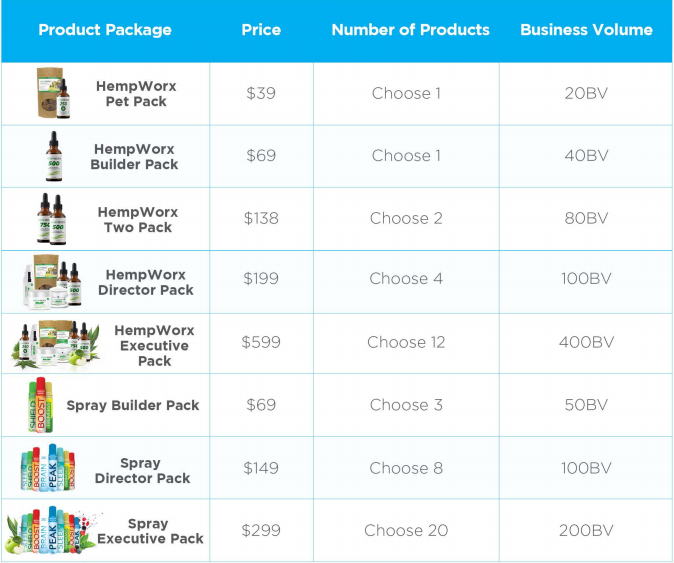The height and width of the screenshot is (563, 674).
Task: Click the Spray Director Pack bottles image
Action: pos(48,468)
